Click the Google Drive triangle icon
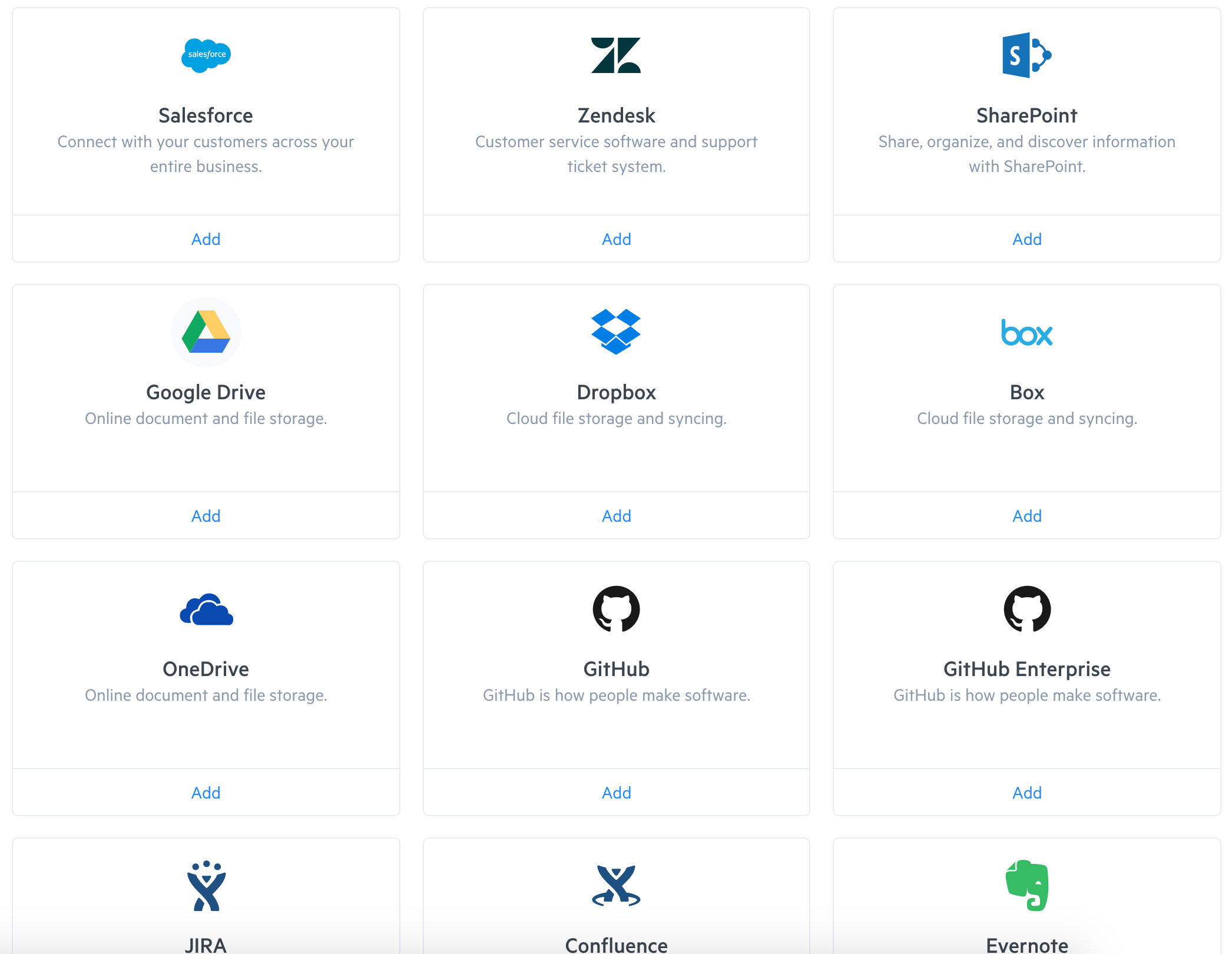The width and height of the screenshot is (1232, 954). (x=206, y=332)
